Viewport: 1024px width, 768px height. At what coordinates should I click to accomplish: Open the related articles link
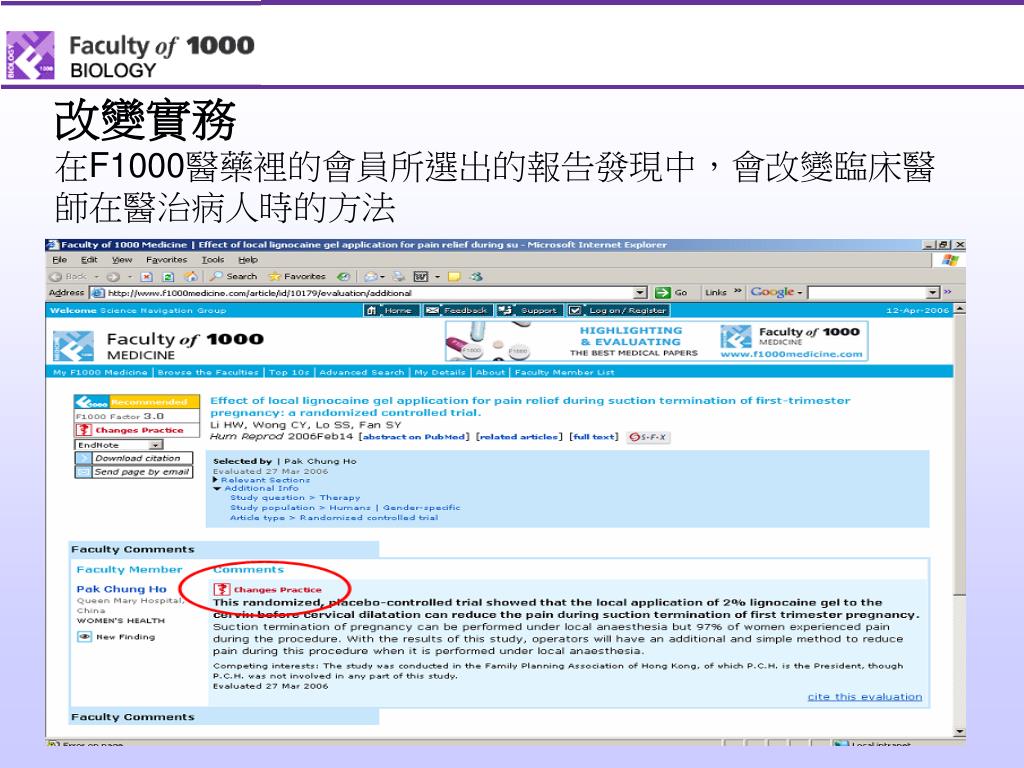(x=519, y=437)
